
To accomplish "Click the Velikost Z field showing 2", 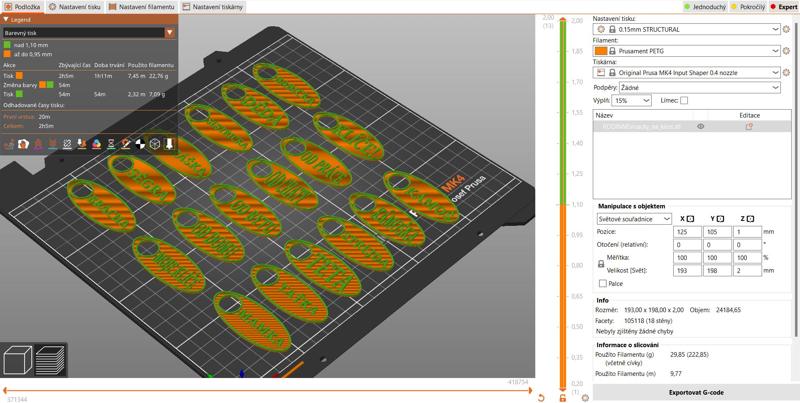I will click(747, 271).
